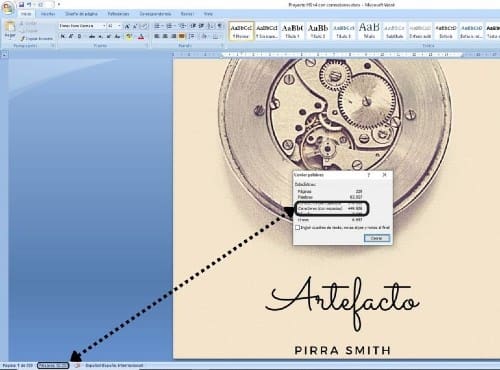The image size is (500, 370).
Task: Open paragraph shading color
Action: [204, 36]
